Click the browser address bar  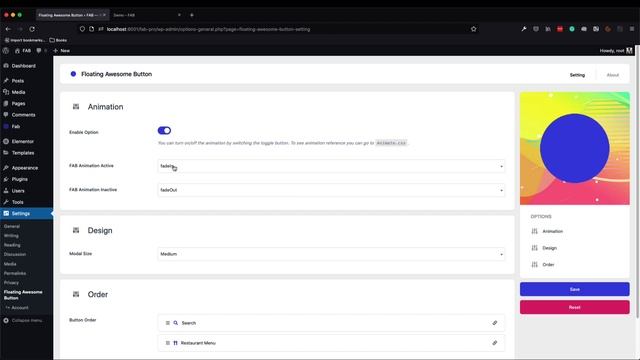pyautogui.click(x=278, y=29)
